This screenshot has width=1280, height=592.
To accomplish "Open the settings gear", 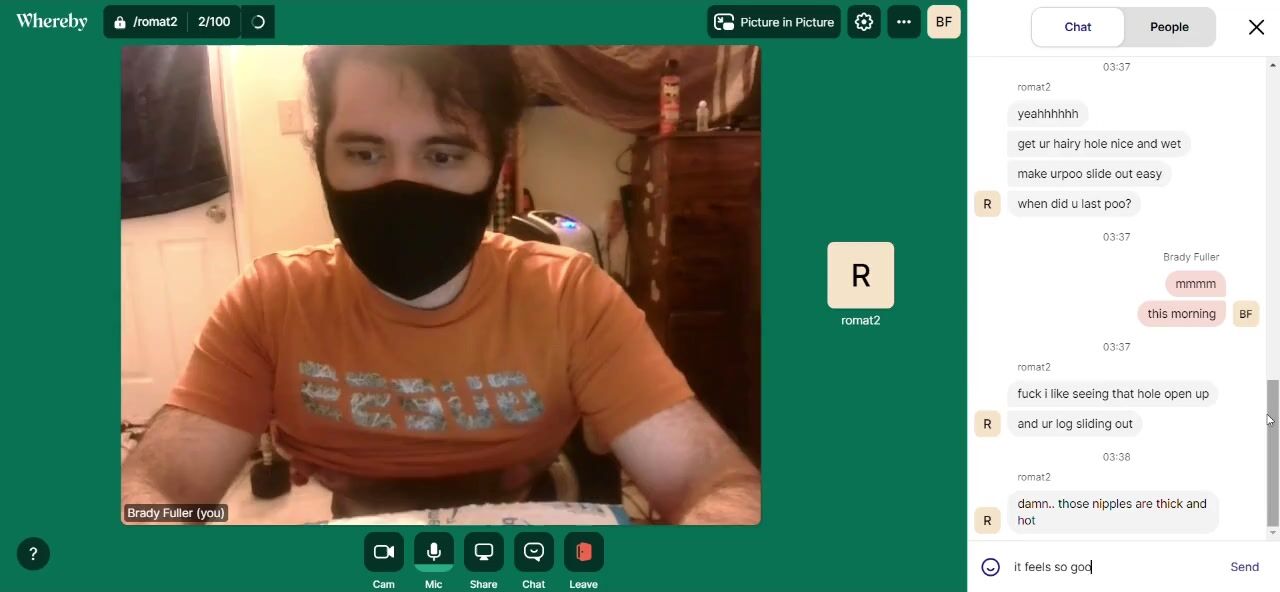I will tap(864, 22).
